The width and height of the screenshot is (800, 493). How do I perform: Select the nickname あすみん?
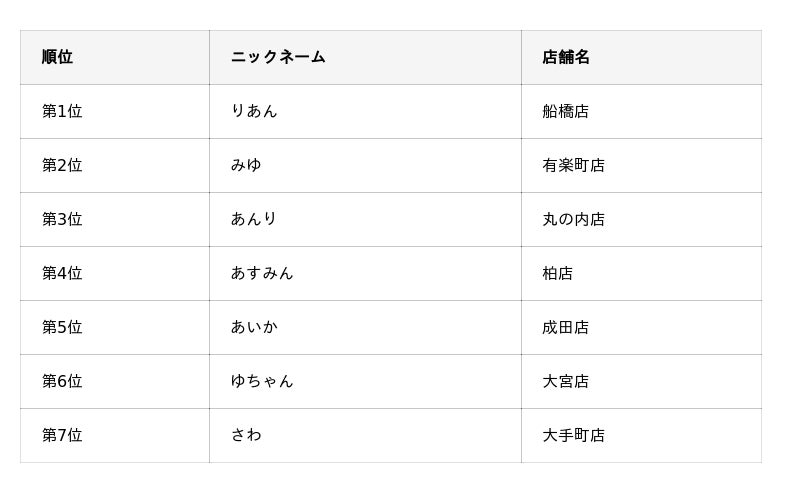tap(262, 274)
